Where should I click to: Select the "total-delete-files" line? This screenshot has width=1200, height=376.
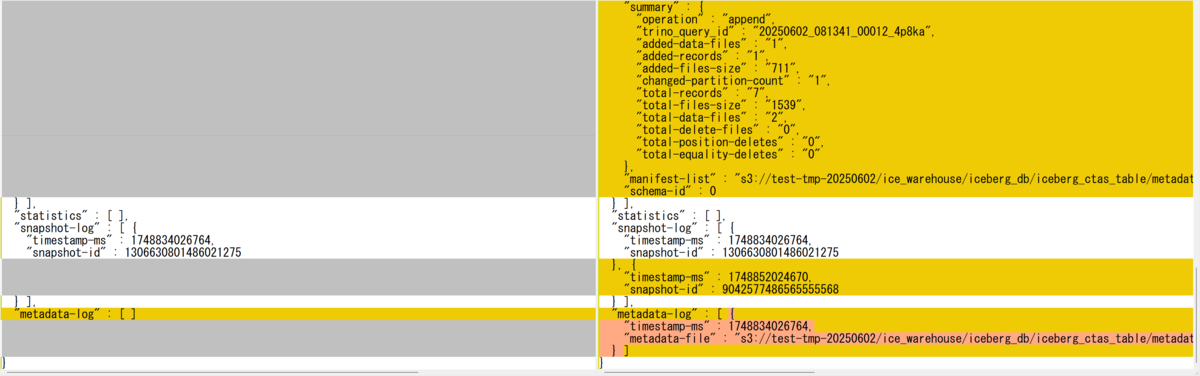[x=719, y=130]
